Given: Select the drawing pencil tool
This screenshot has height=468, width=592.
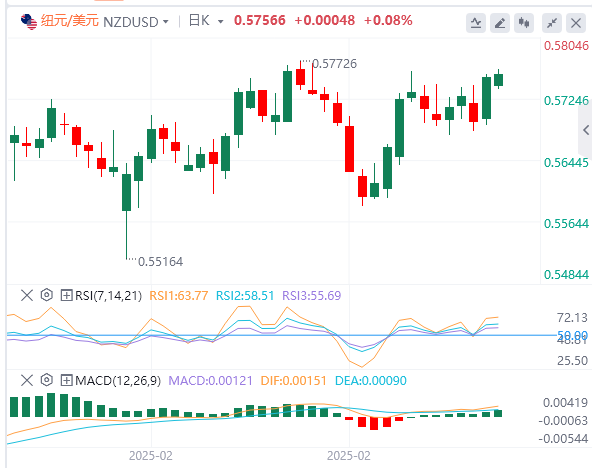Looking at the screenshot, I should coord(500,23).
